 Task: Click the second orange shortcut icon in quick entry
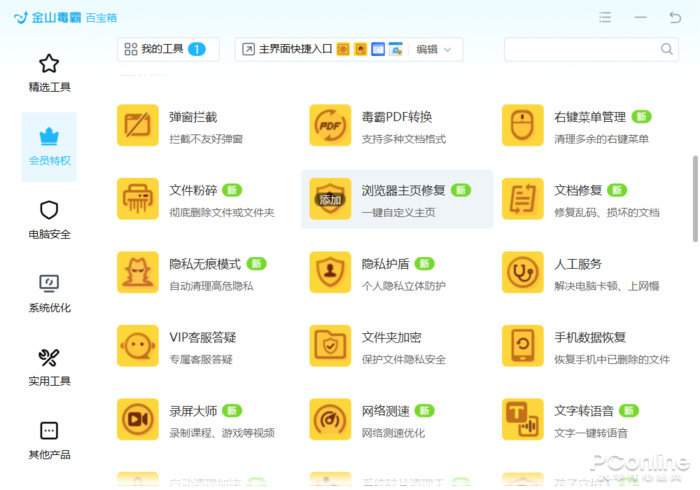click(360, 49)
